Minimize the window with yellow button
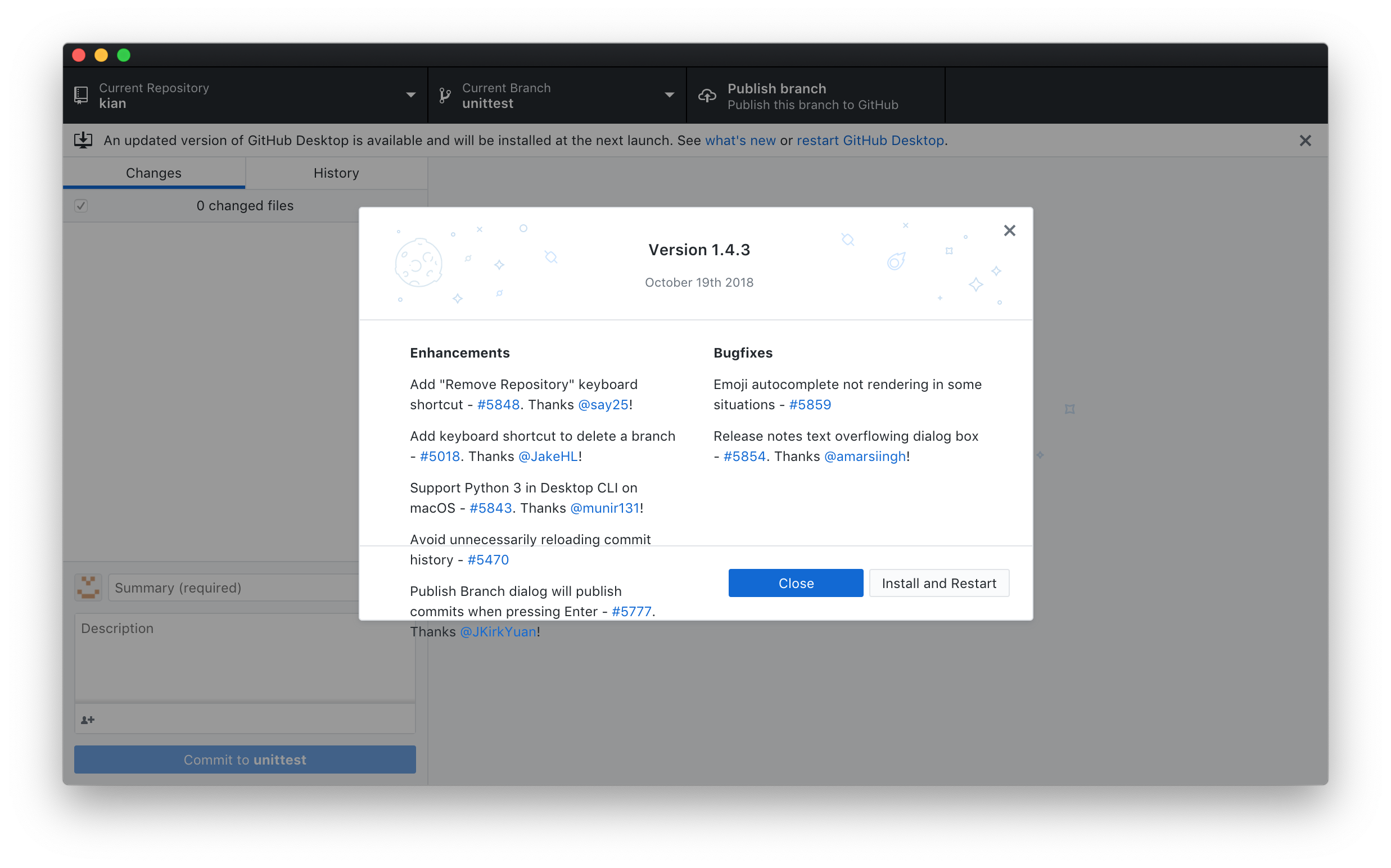 101,55
